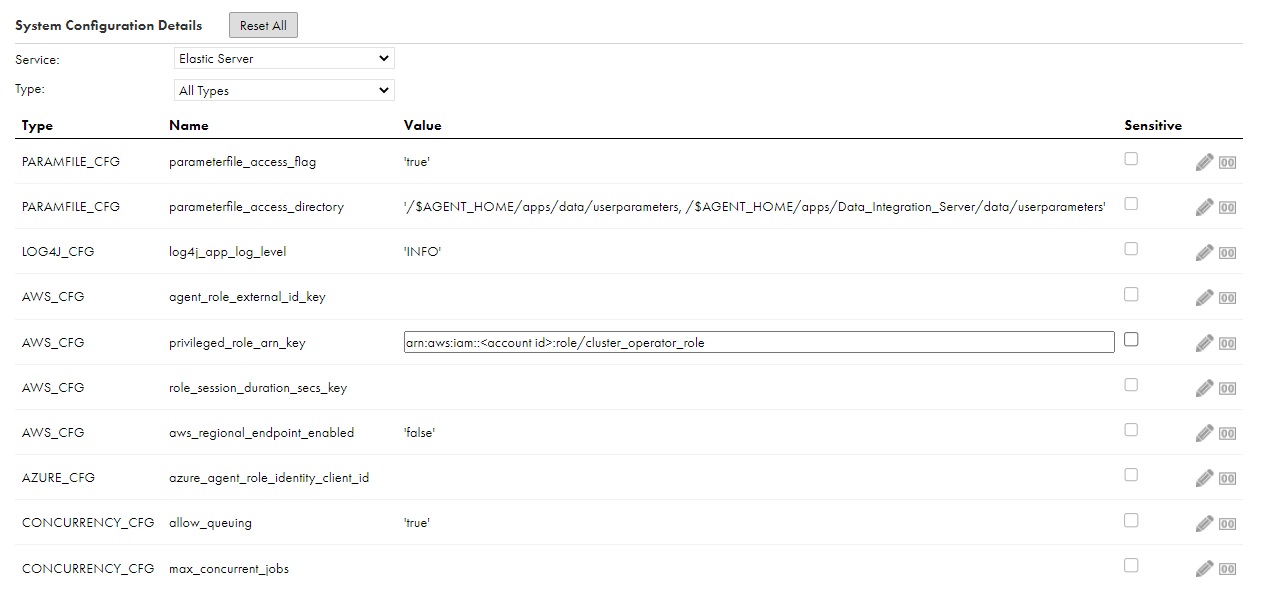Screen dimensions: 1261x598
Task: Click reset icon for role_session_duration_secs_key
Action: (1227, 388)
